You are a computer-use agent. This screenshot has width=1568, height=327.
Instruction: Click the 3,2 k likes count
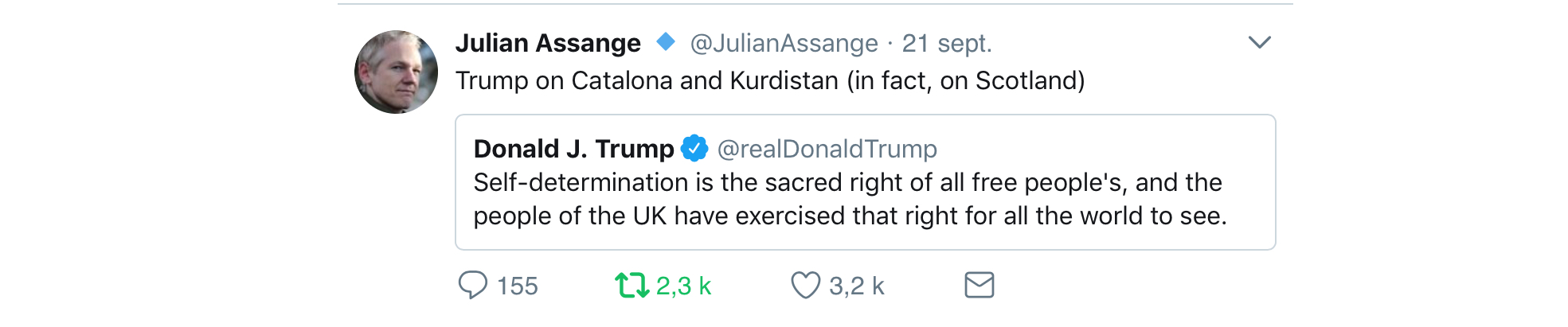pyautogui.click(x=857, y=286)
